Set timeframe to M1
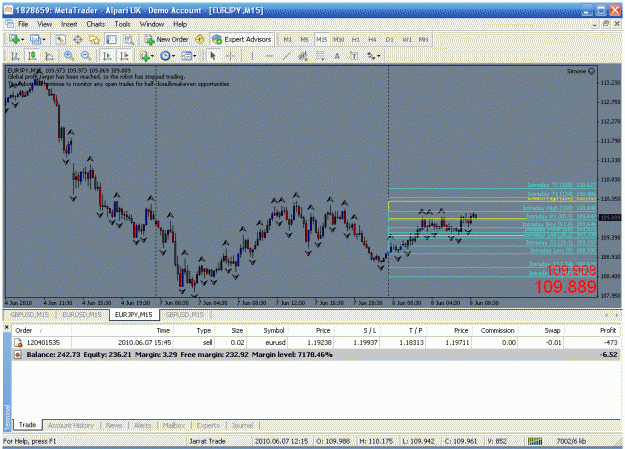The height and width of the screenshot is (449, 625). [287, 39]
